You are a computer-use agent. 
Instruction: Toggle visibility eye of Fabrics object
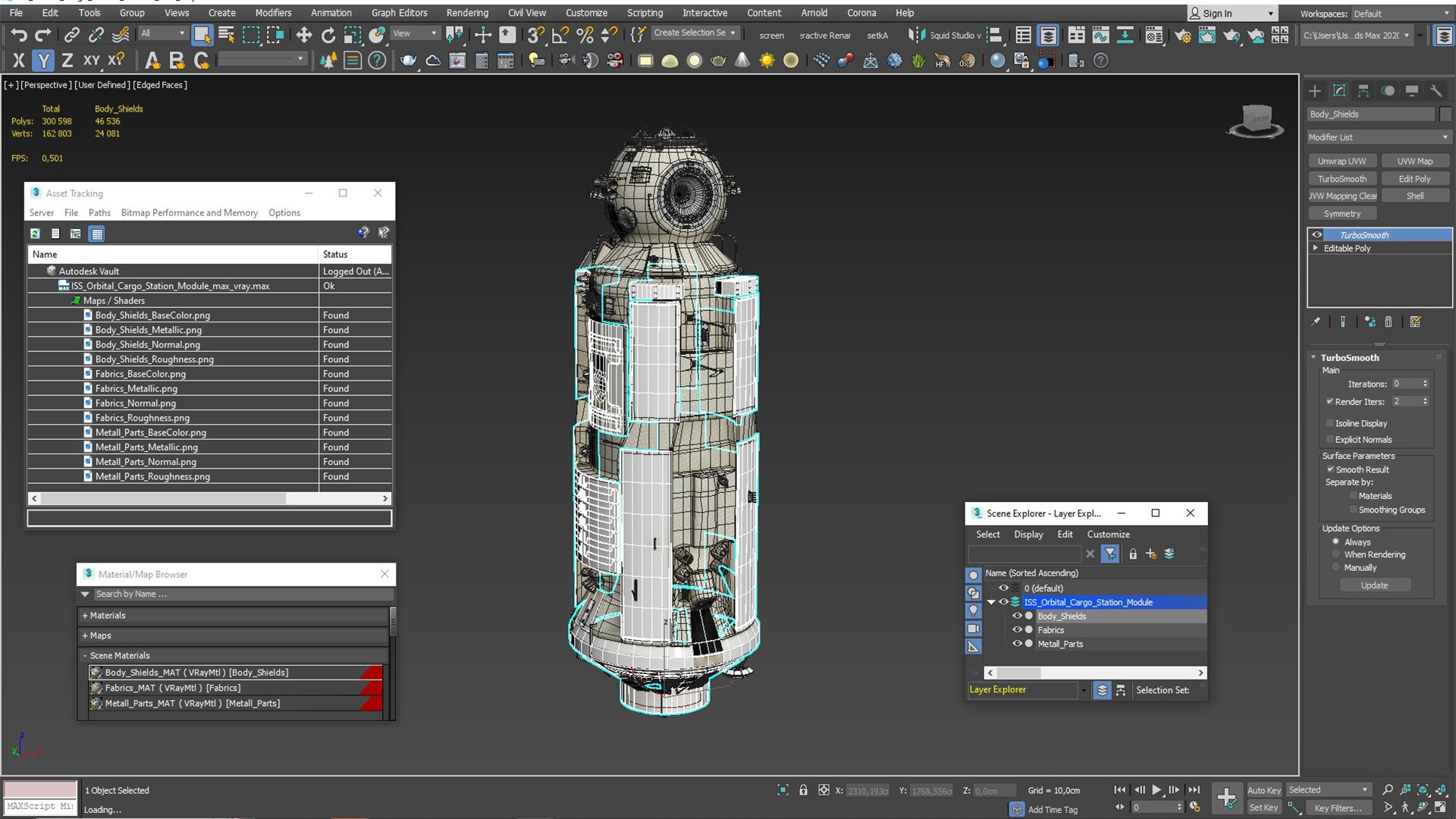tap(1017, 629)
